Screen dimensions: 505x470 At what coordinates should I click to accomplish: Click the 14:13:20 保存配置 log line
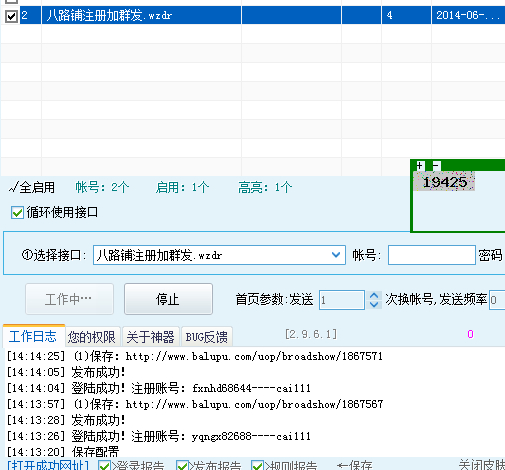pos(63,452)
